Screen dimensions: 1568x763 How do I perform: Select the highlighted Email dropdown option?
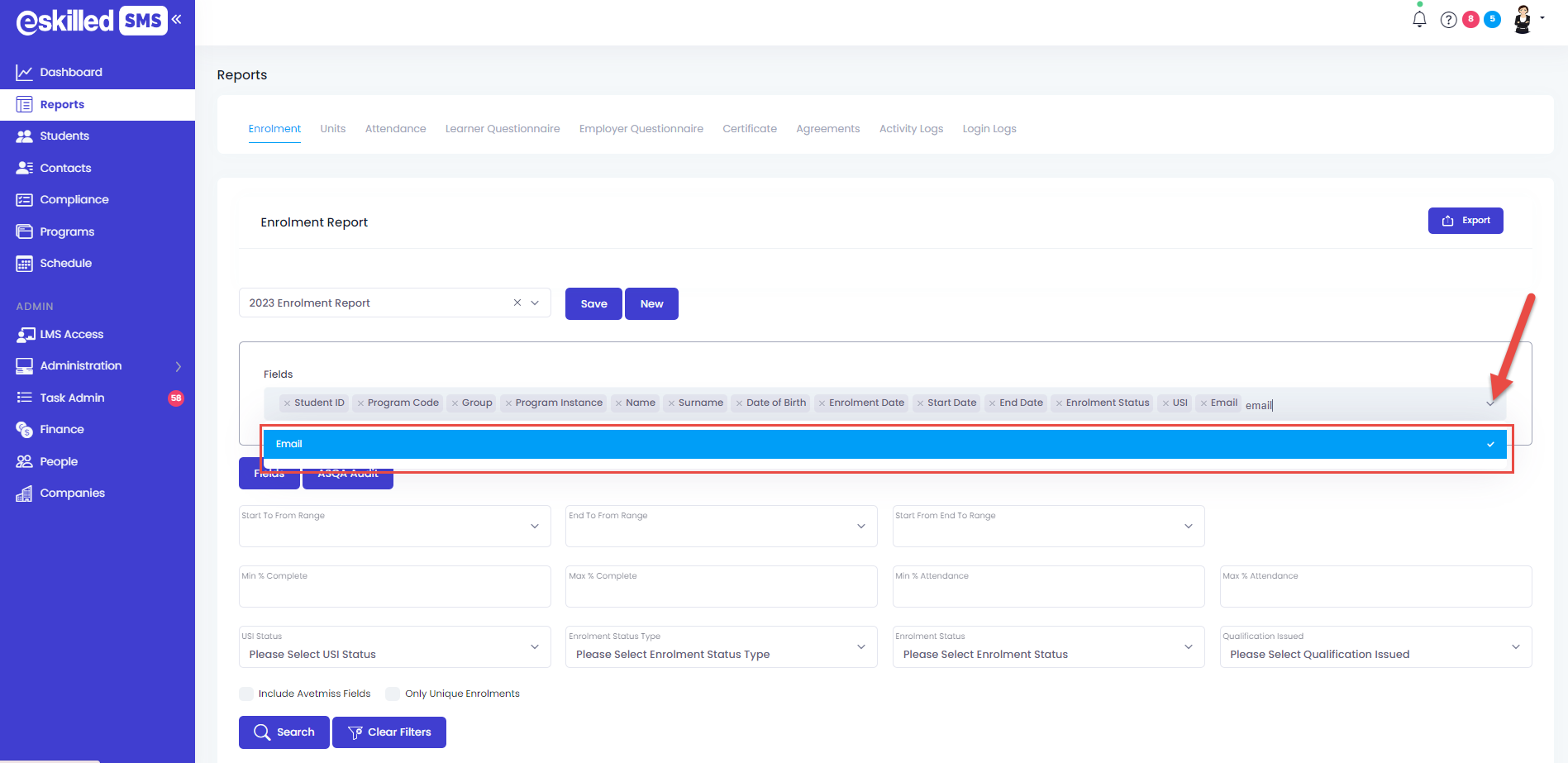[884, 444]
